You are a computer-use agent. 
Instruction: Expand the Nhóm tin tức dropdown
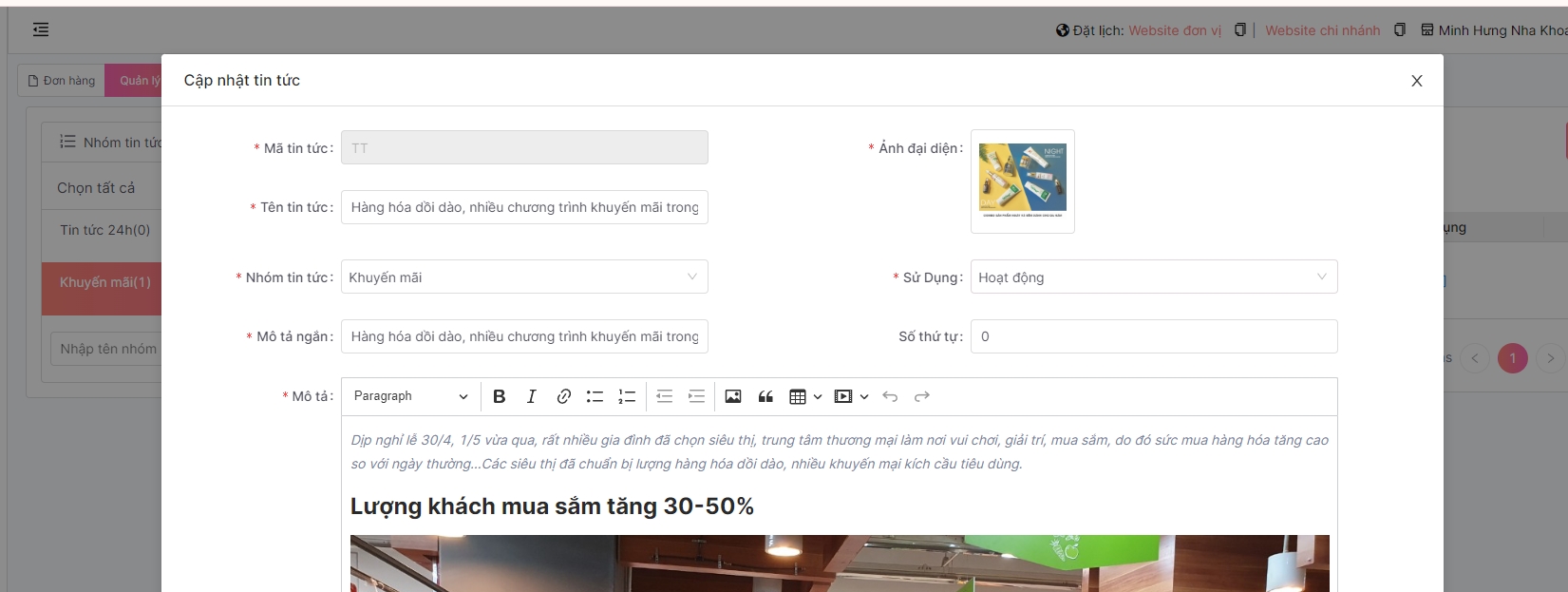[x=524, y=277]
